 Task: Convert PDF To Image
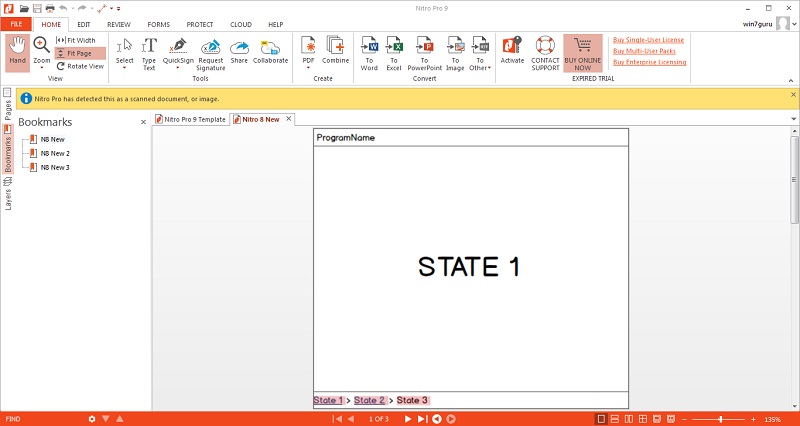pyautogui.click(x=455, y=53)
